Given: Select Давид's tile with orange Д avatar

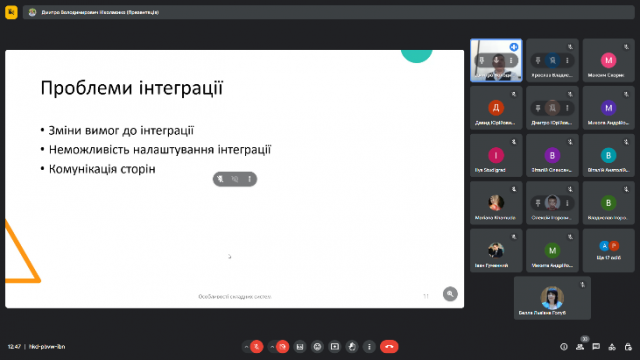Looking at the screenshot, I should [496, 108].
